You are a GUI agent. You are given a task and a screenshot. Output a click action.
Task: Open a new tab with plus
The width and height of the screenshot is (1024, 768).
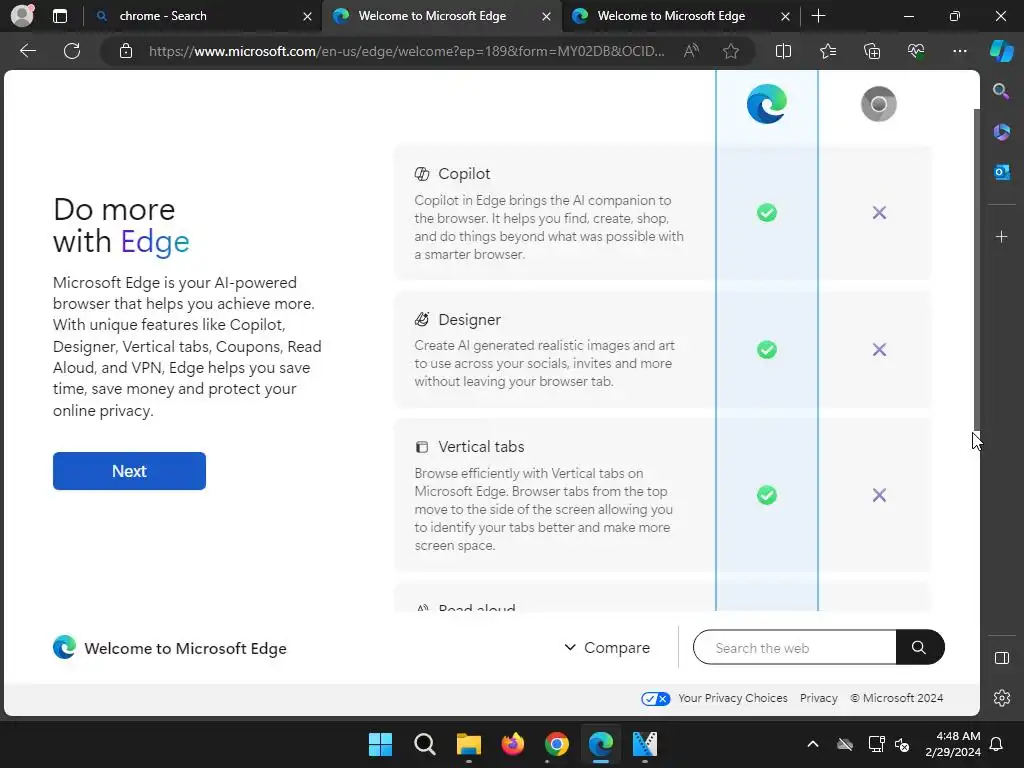click(818, 16)
